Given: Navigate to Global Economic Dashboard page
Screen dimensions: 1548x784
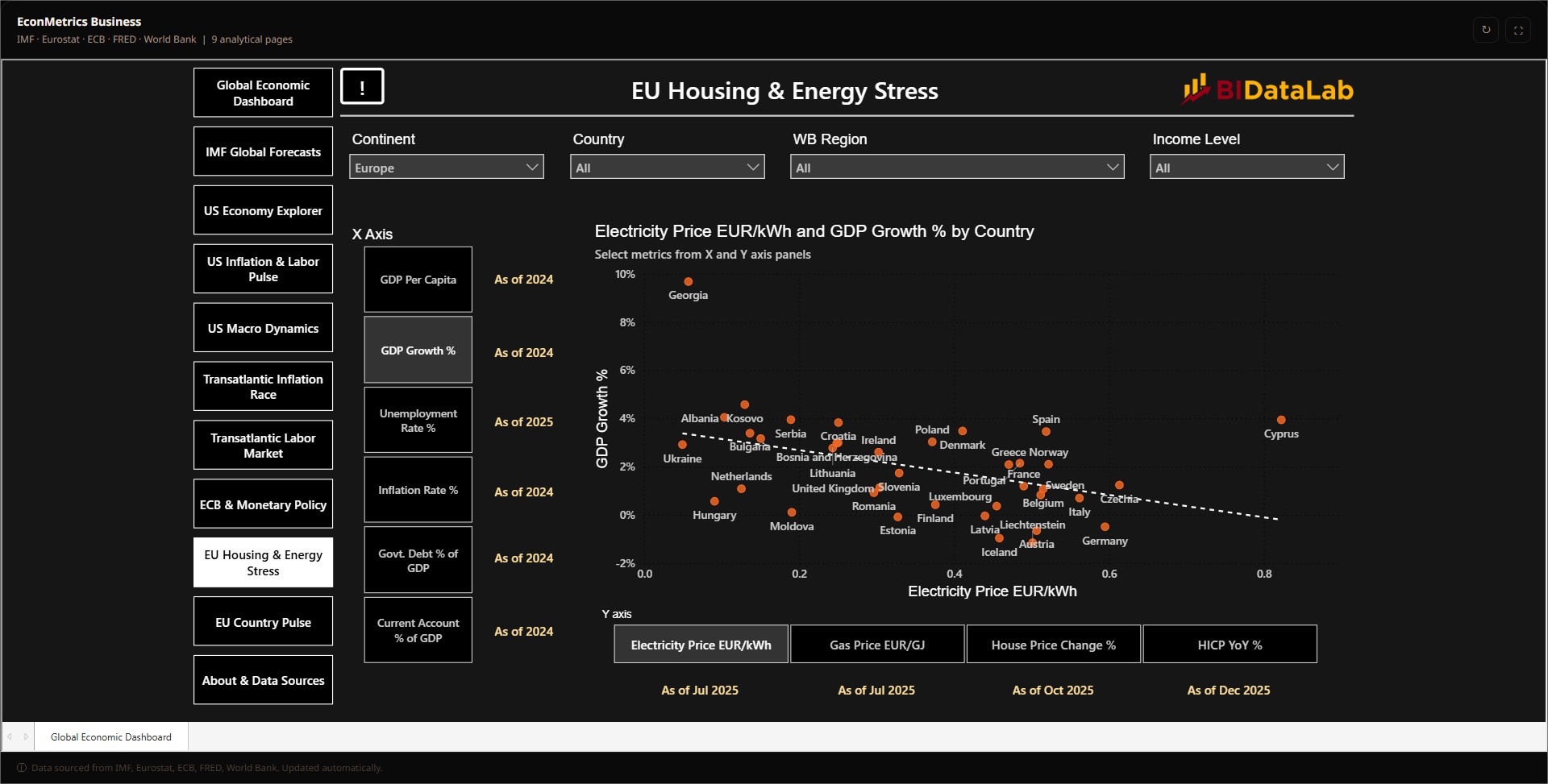Looking at the screenshot, I should tap(263, 93).
